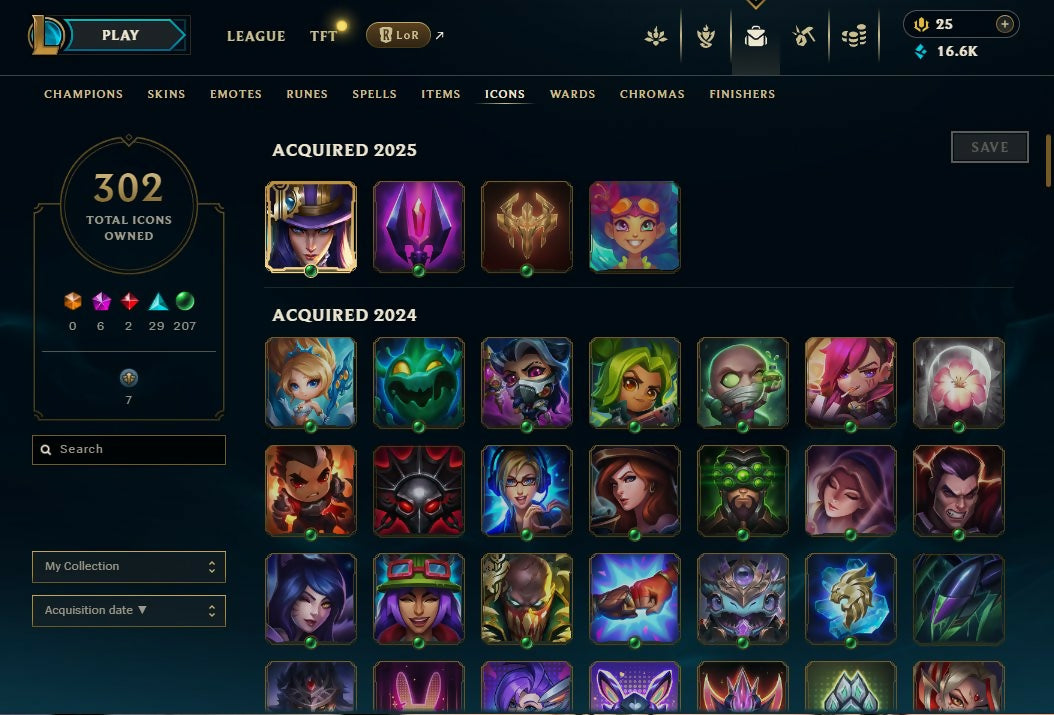
Task: Click the League of Legends logo icon
Action: (45, 35)
